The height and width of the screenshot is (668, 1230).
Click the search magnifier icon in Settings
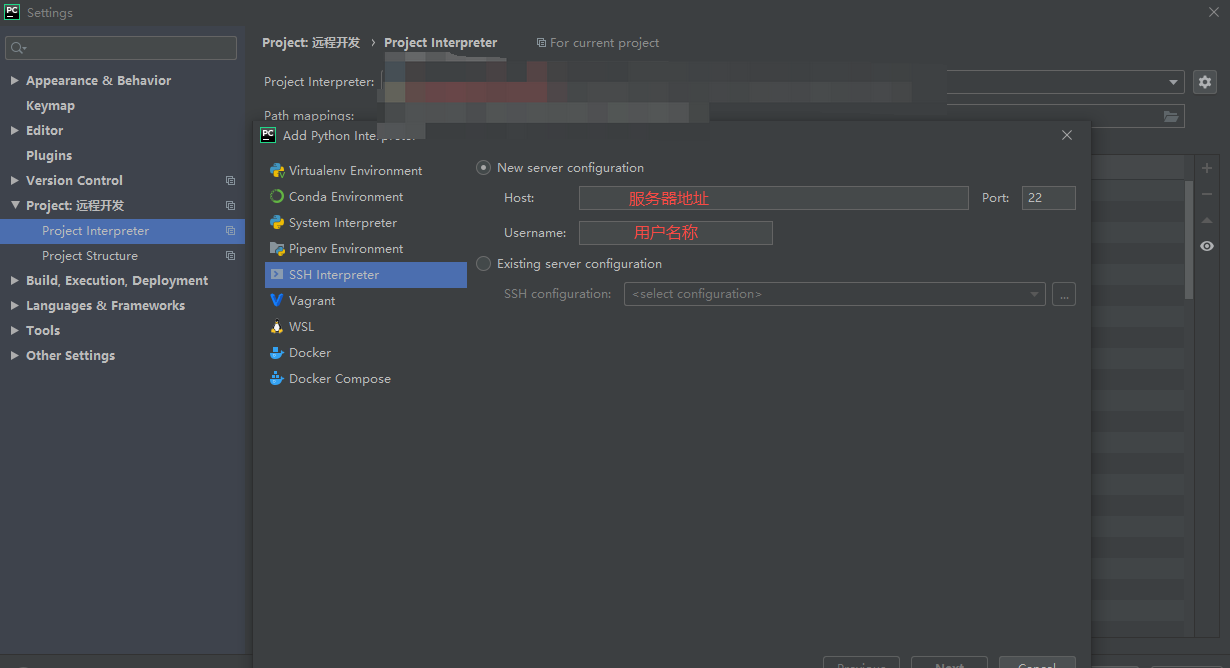pyautogui.click(x=18, y=48)
